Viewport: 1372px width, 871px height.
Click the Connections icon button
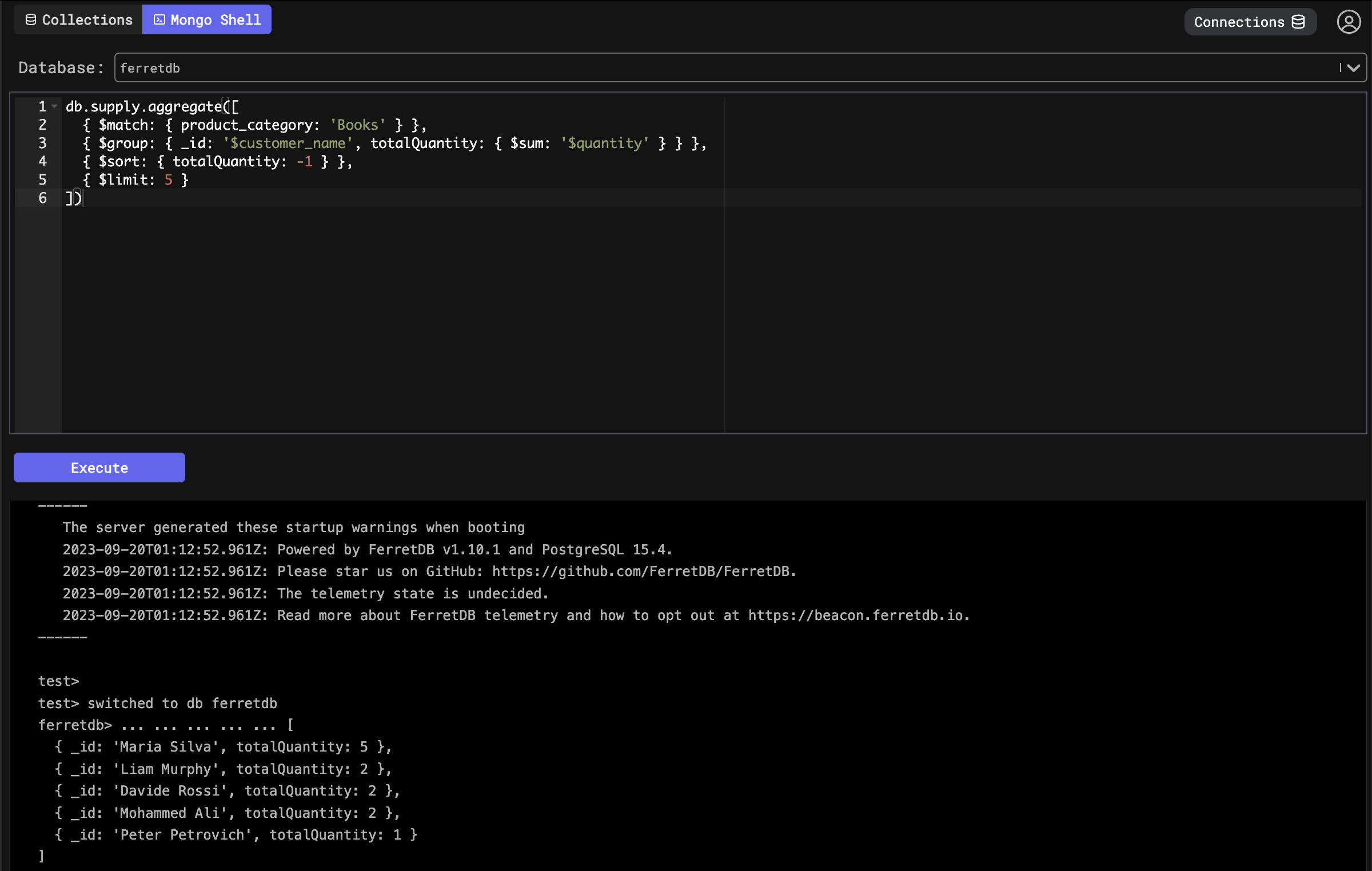tap(1249, 19)
